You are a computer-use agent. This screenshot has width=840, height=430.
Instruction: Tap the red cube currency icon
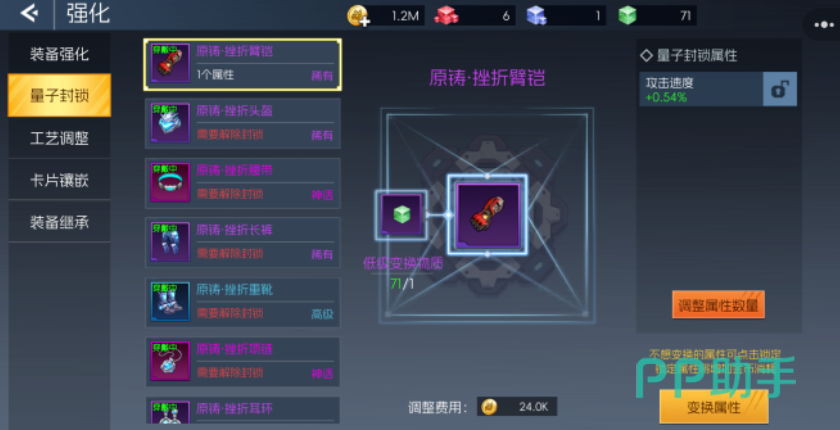coord(446,15)
